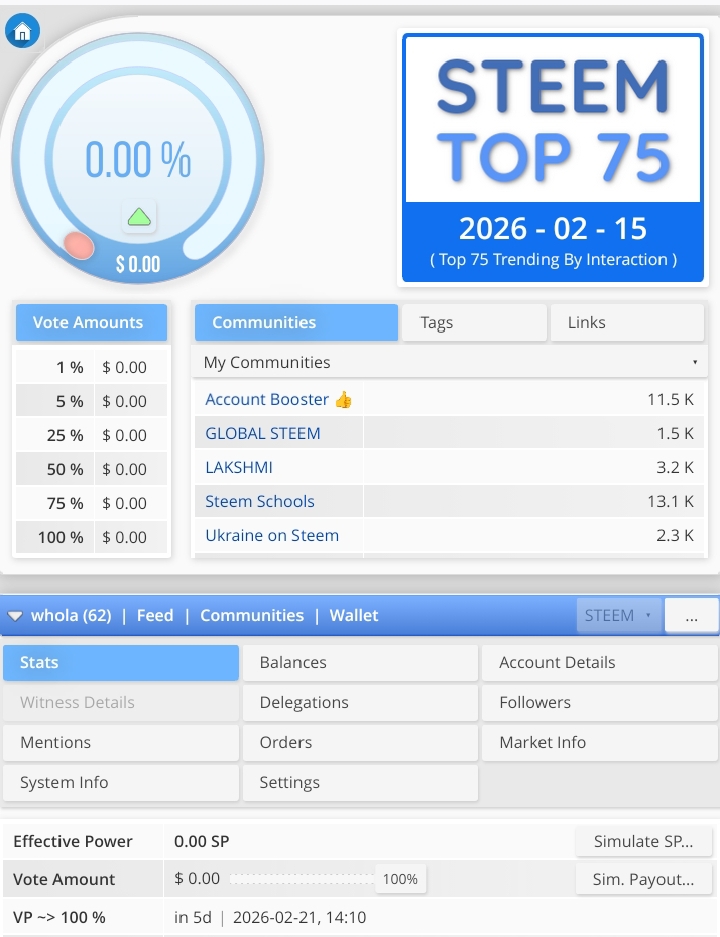Click the VP ~> 100 % label
Viewport: 720px width, 937px height.
coord(59,917)
